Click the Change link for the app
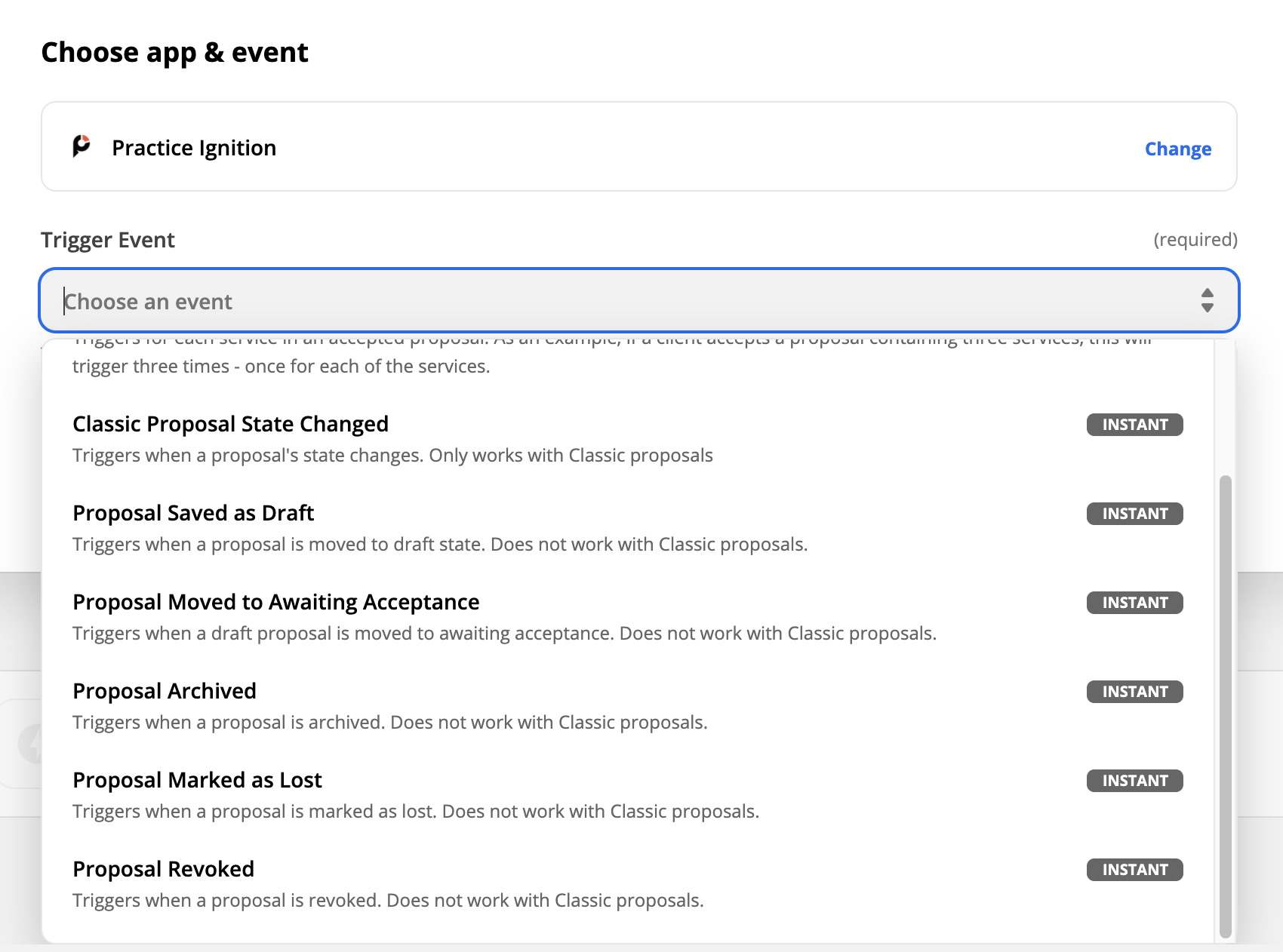Screen dimensions: 1283x952 (x=1177, y=149)
